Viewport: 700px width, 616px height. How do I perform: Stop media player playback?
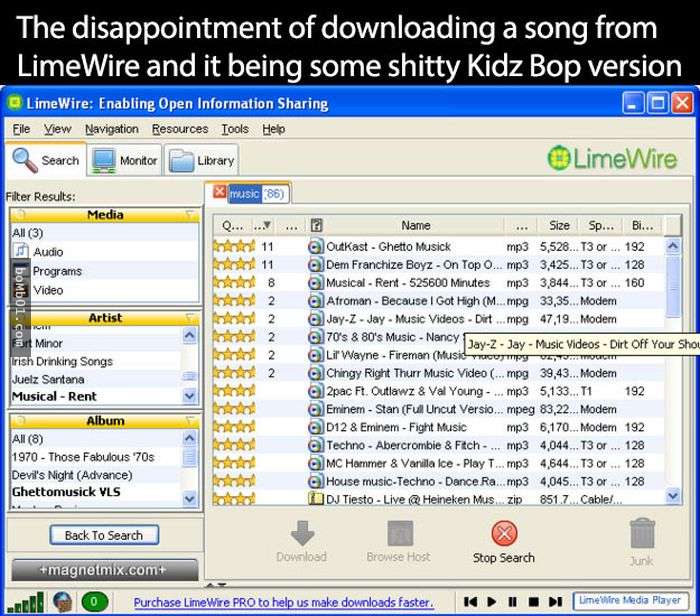pyautogui.click(x=533, y=602)
